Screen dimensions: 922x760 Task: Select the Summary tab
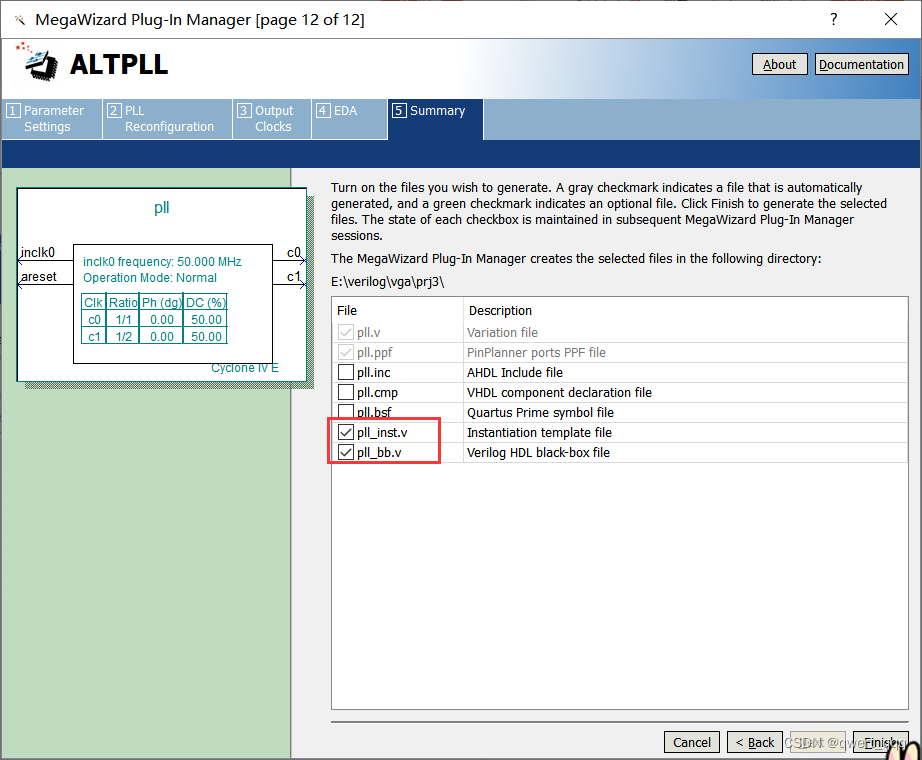coord(436,119)
